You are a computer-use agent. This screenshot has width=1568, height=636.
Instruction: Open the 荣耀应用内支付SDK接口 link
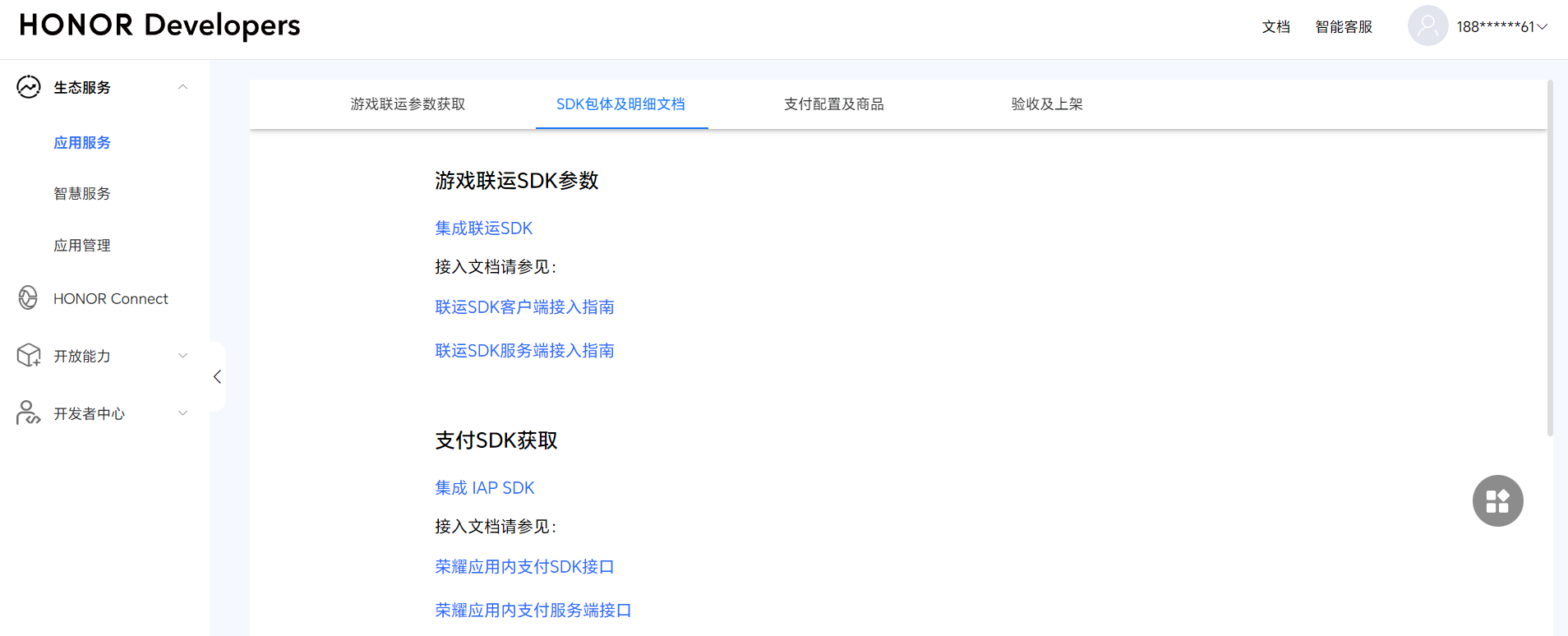coord(524,567)
